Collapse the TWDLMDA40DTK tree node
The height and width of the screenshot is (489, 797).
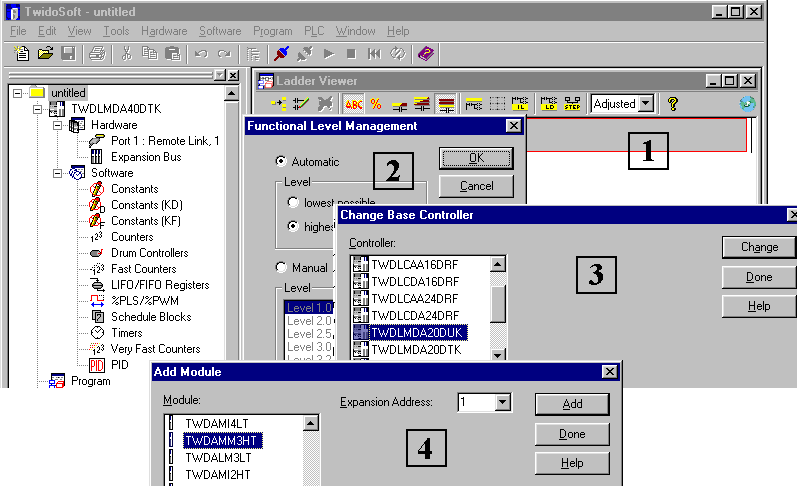point(37,109)
